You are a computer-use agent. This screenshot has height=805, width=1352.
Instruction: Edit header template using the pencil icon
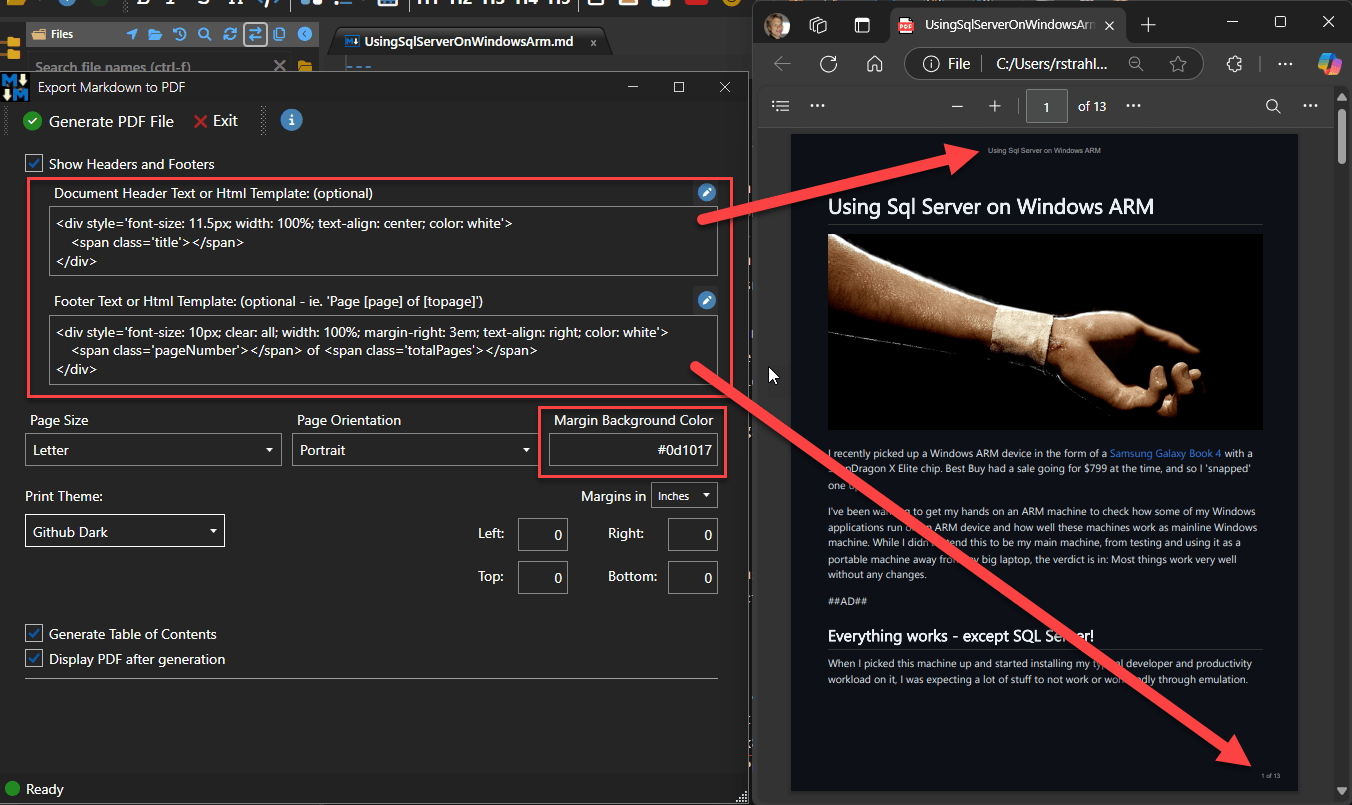click(x=706, y=192)
